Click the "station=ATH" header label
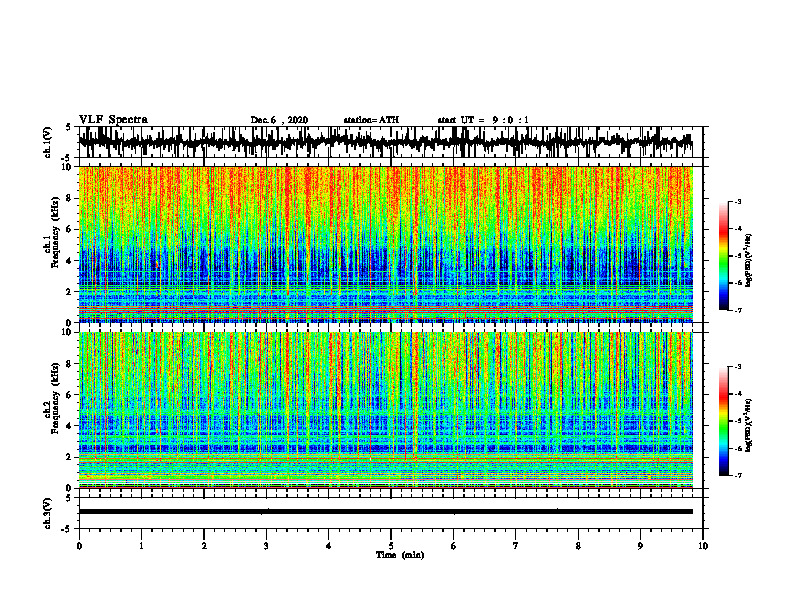Image resolution: width=792 pixels, height=612 pixels. click(371, 120)
